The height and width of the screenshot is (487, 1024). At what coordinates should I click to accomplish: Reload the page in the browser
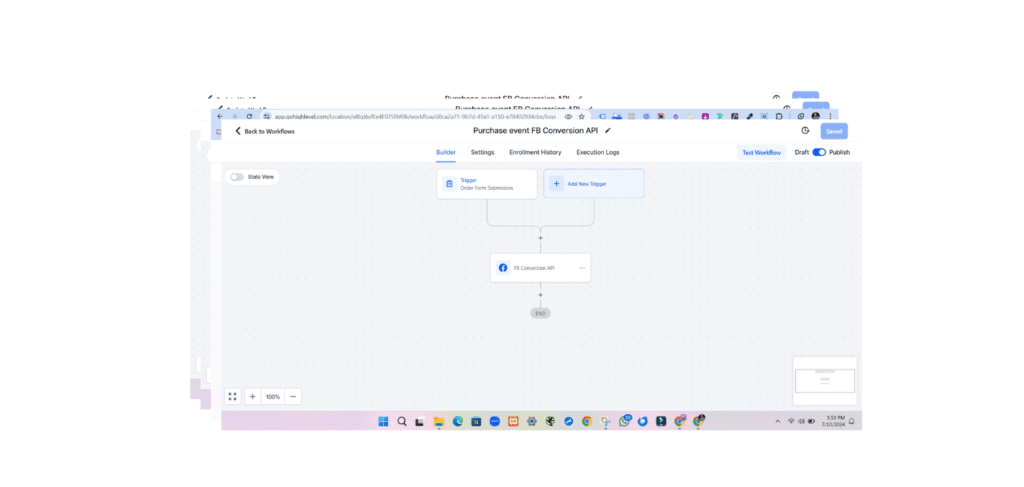point(249,116)
